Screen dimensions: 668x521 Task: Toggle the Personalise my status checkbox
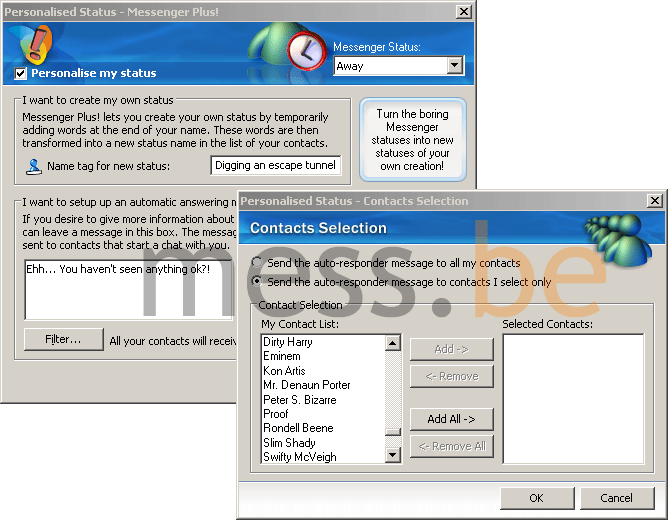(21, 73)
